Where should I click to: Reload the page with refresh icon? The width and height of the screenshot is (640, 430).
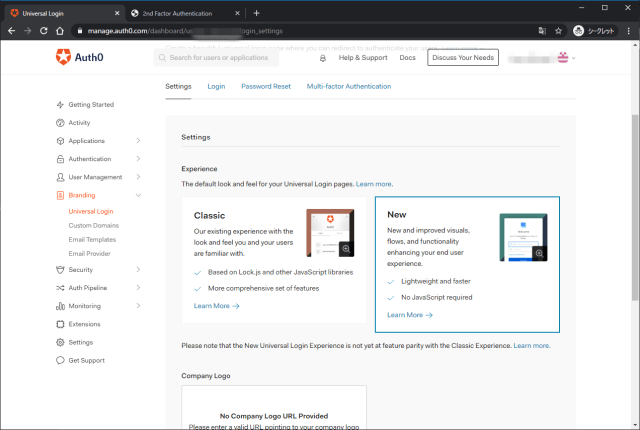pyautogui.click(x=44, y=31)
